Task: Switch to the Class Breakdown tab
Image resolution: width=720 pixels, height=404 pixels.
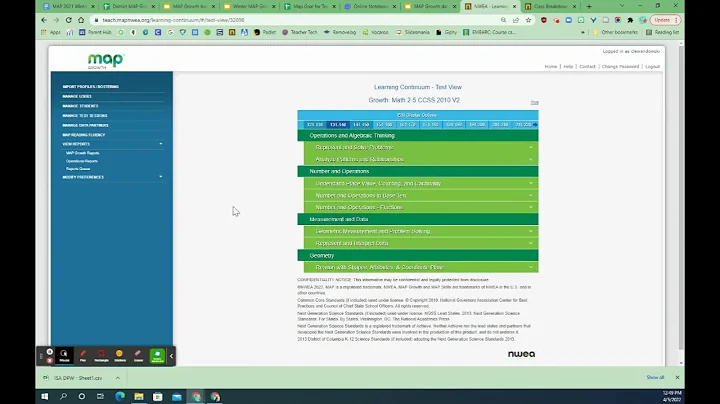Action: 550,6
